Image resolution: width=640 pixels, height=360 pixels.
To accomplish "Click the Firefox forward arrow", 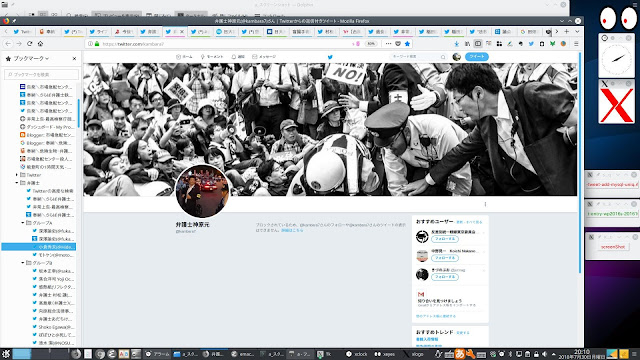I will coord(19,44).
